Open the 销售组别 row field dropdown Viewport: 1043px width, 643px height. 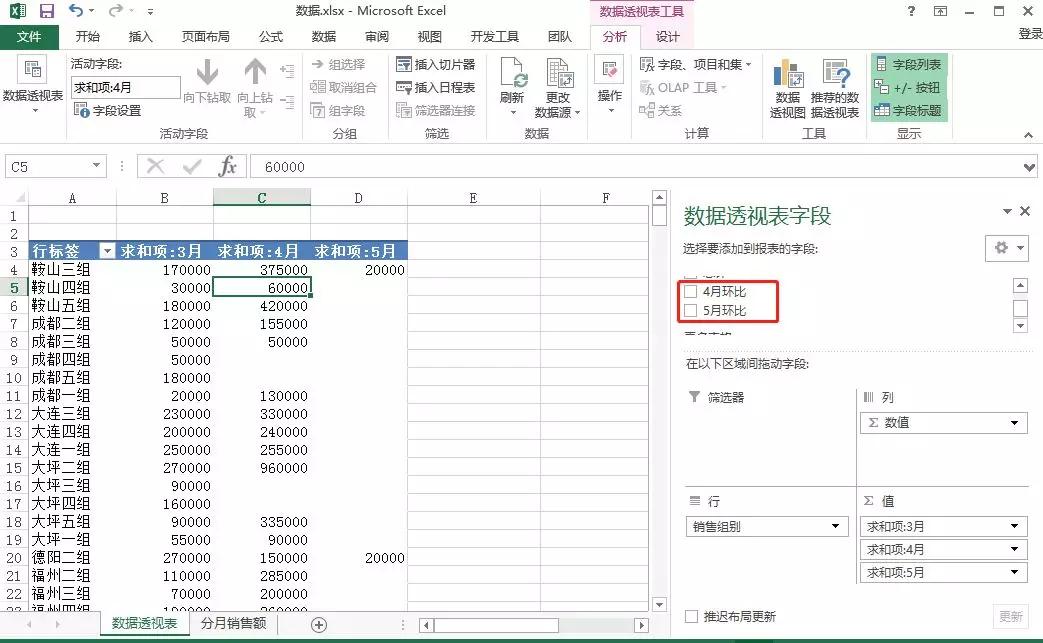click(x=835, y=527)
